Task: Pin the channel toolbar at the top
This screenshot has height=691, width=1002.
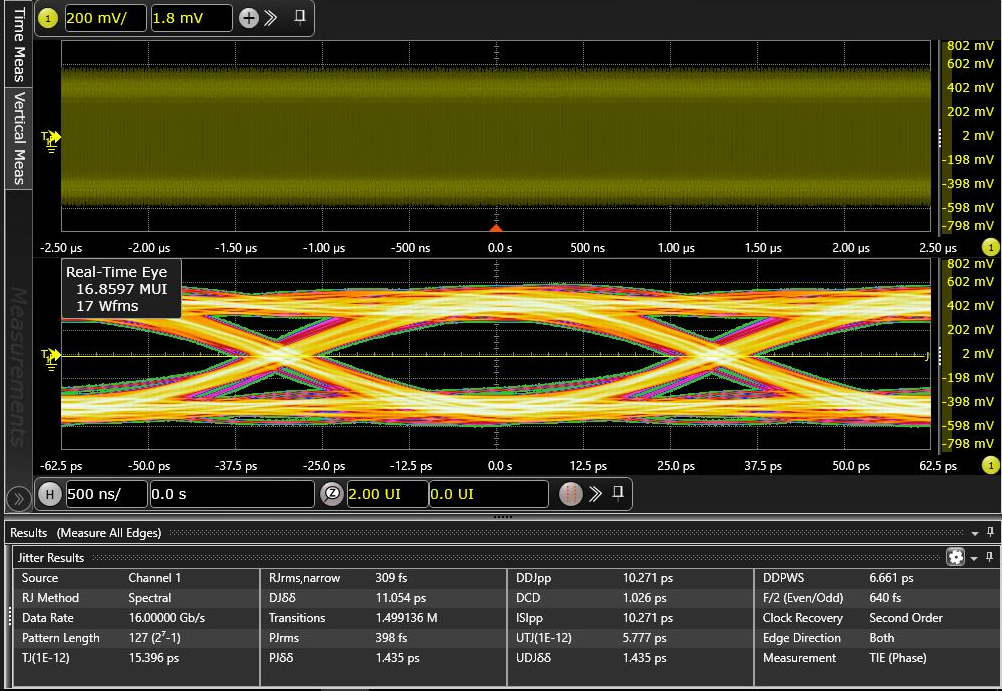Action: pyautogui.click(x=299, y=18)
